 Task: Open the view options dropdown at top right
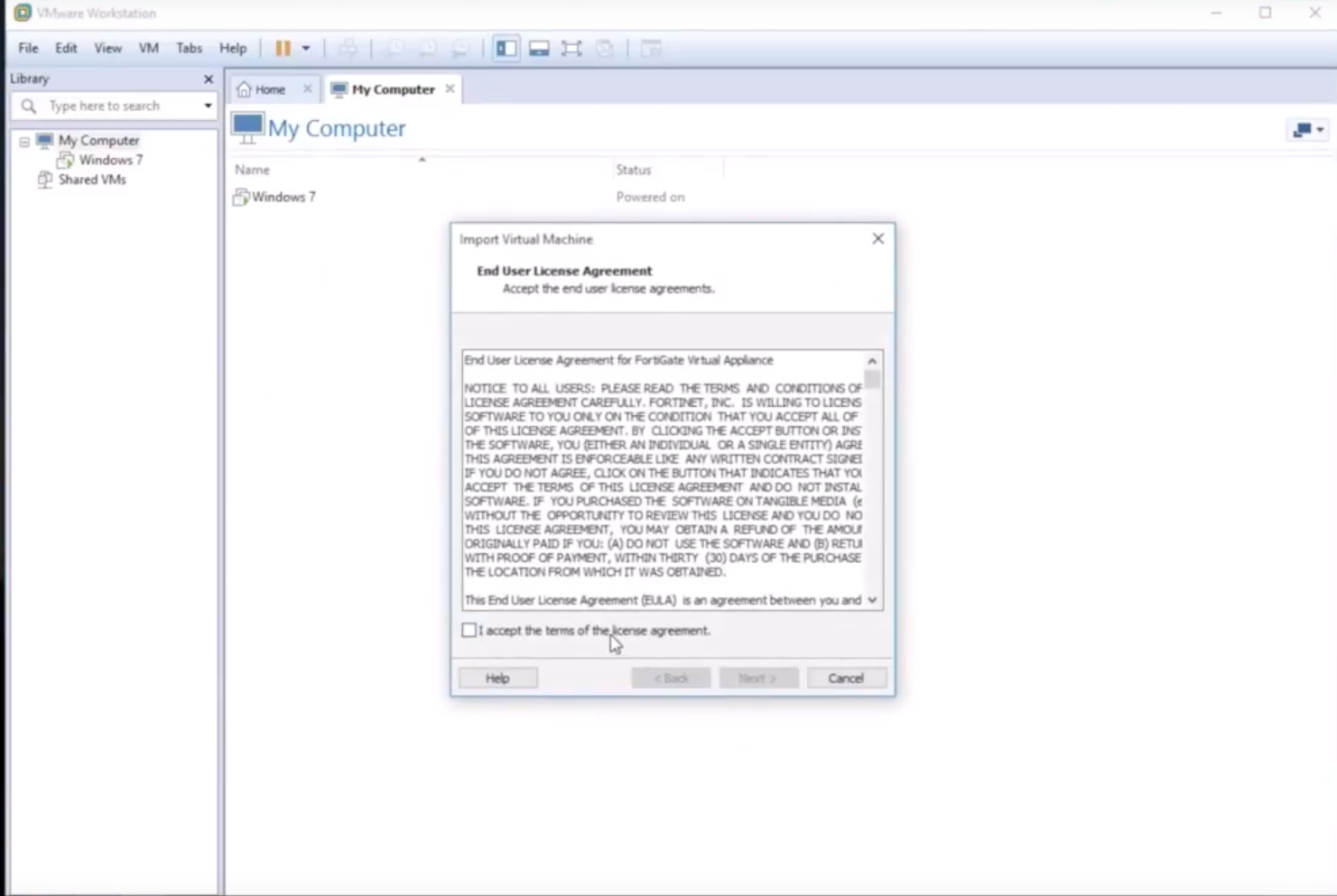[x=1307, y=130]
